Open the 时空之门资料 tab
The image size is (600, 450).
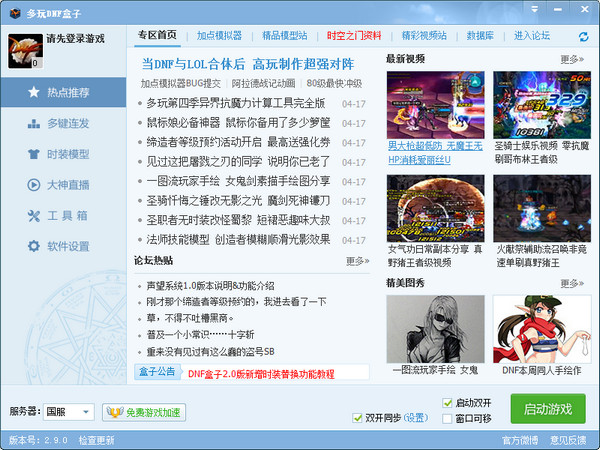tap(354, 36)
